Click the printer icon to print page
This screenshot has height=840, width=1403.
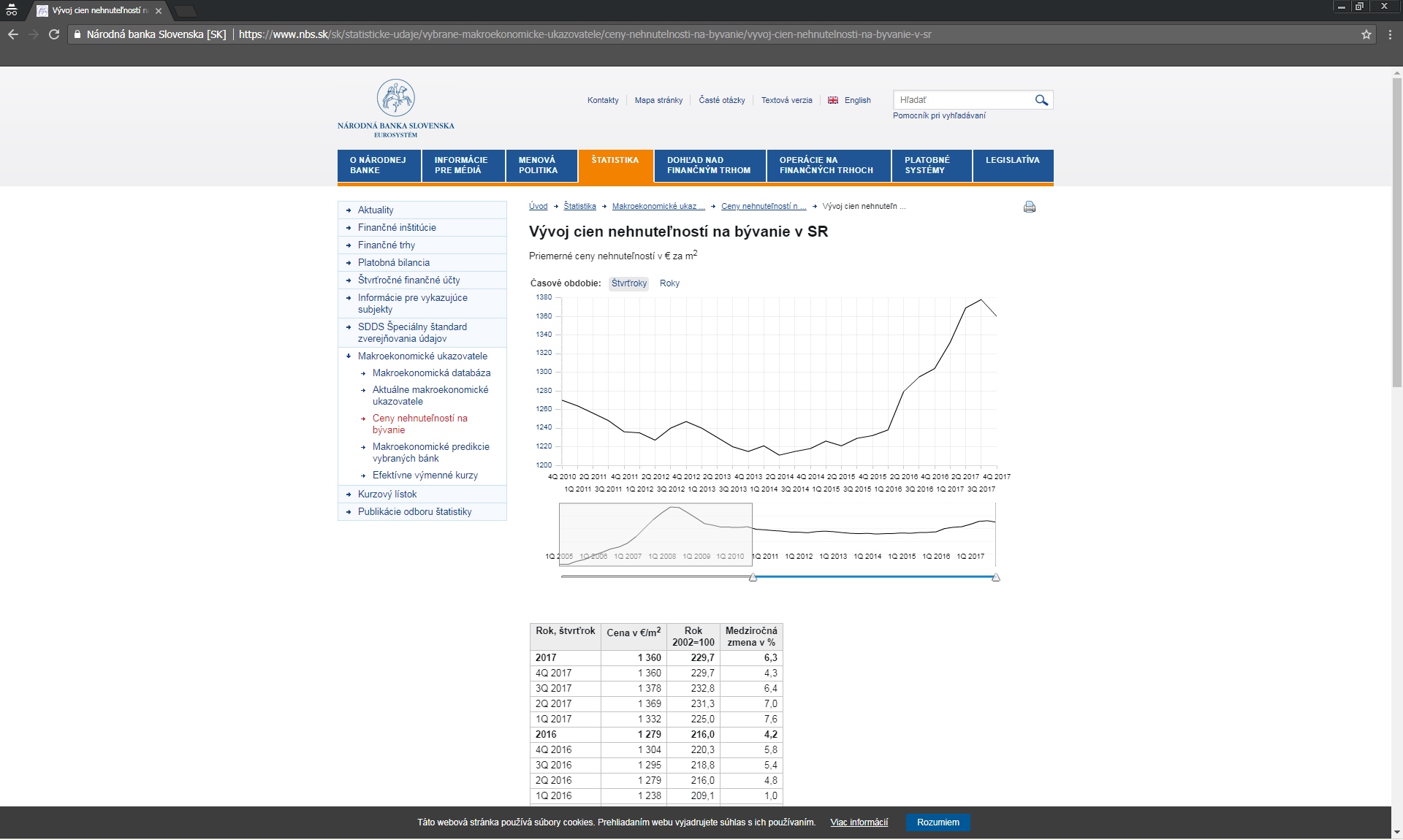pos(1030,207)
